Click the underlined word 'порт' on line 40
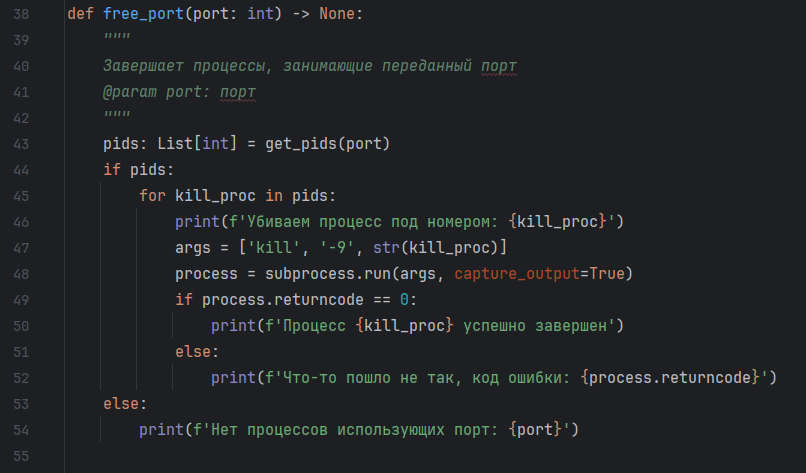Viewport: 806px width, 473px height. pos(499,66)
